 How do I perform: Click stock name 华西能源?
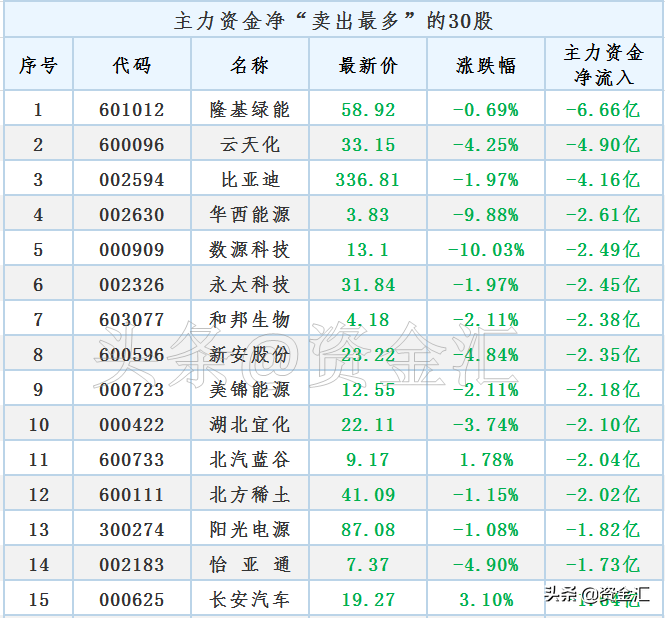250,215
